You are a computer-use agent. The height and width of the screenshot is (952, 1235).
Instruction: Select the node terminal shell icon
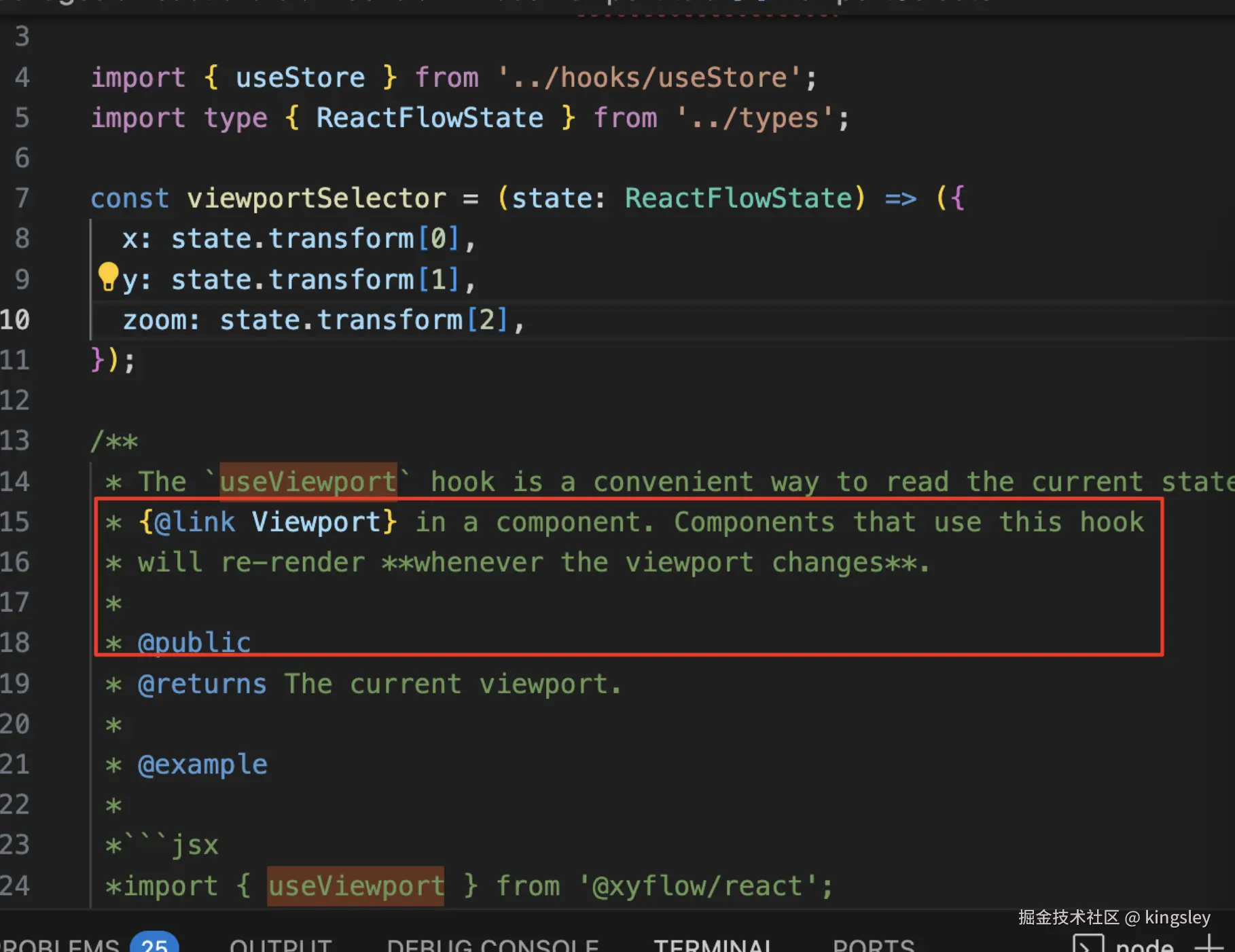1088,944
